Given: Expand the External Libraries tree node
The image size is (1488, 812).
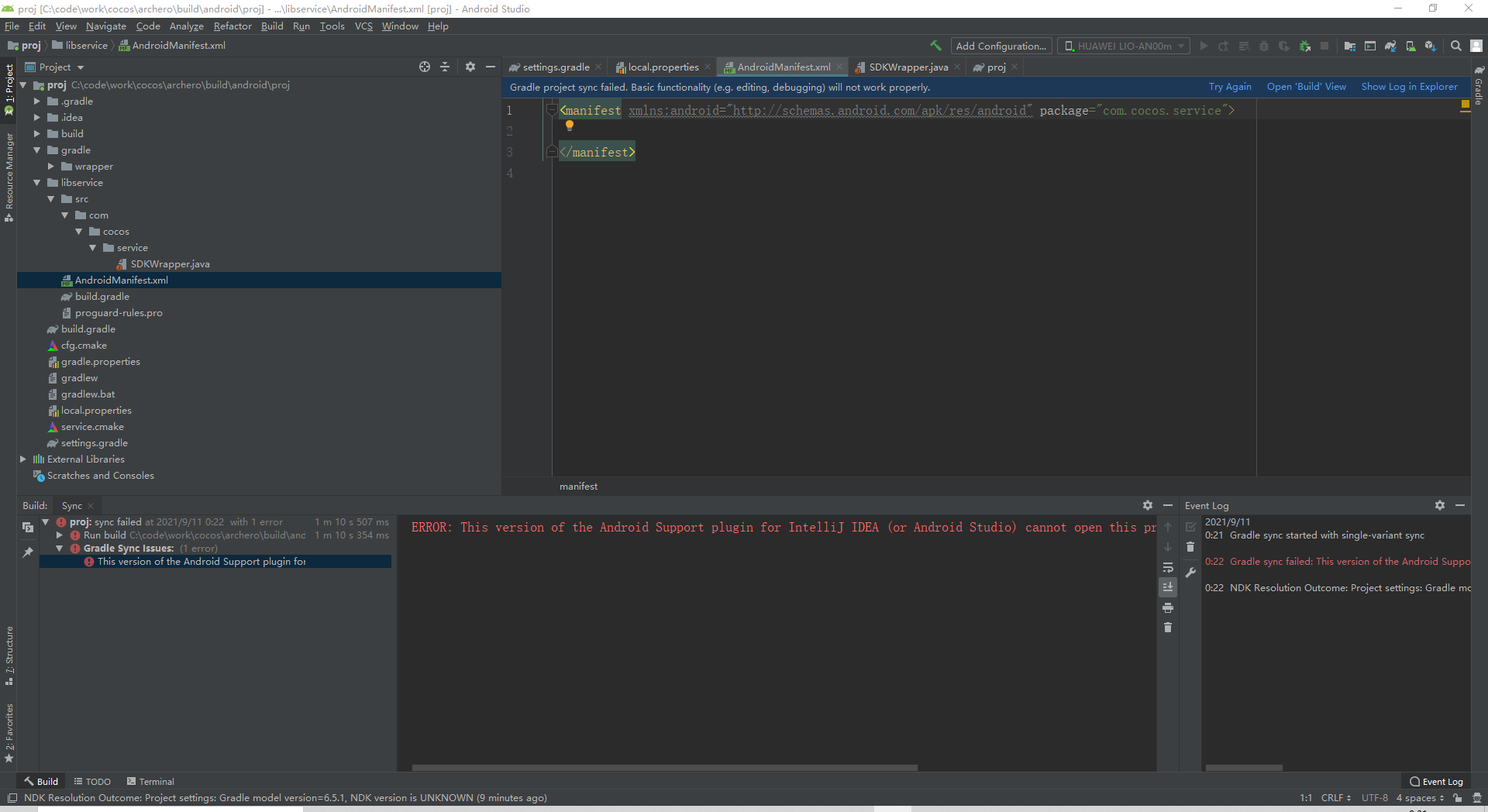Looking at the screenshot, I should [x=23, y=459].
